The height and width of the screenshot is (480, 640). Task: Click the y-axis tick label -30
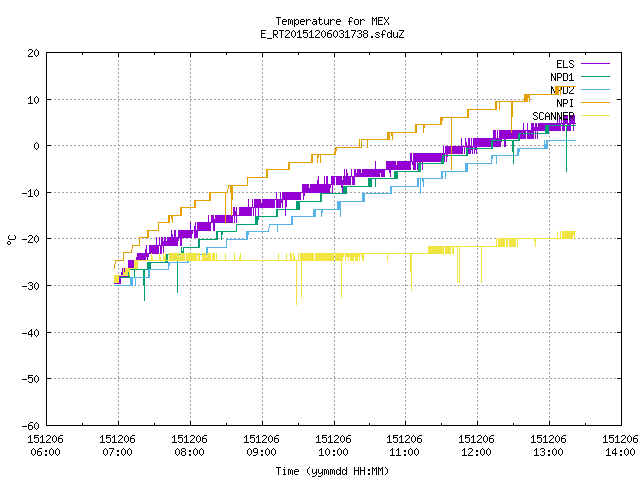(31, 286)
